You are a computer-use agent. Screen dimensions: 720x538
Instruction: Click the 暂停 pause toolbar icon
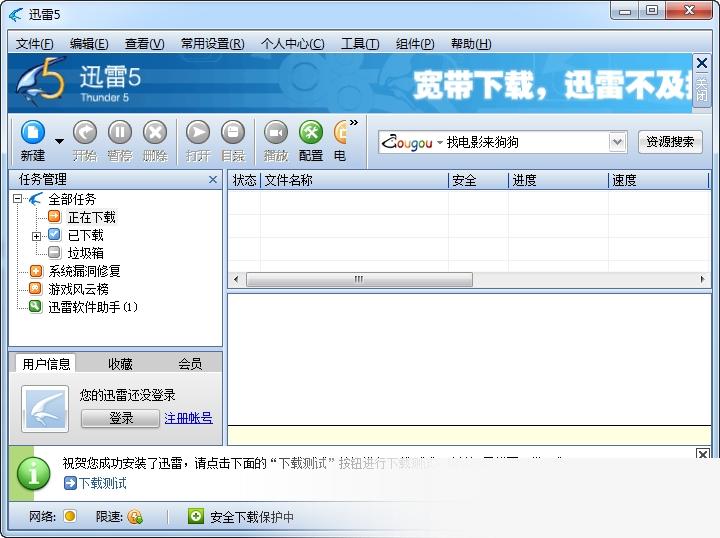coord(120,133)
